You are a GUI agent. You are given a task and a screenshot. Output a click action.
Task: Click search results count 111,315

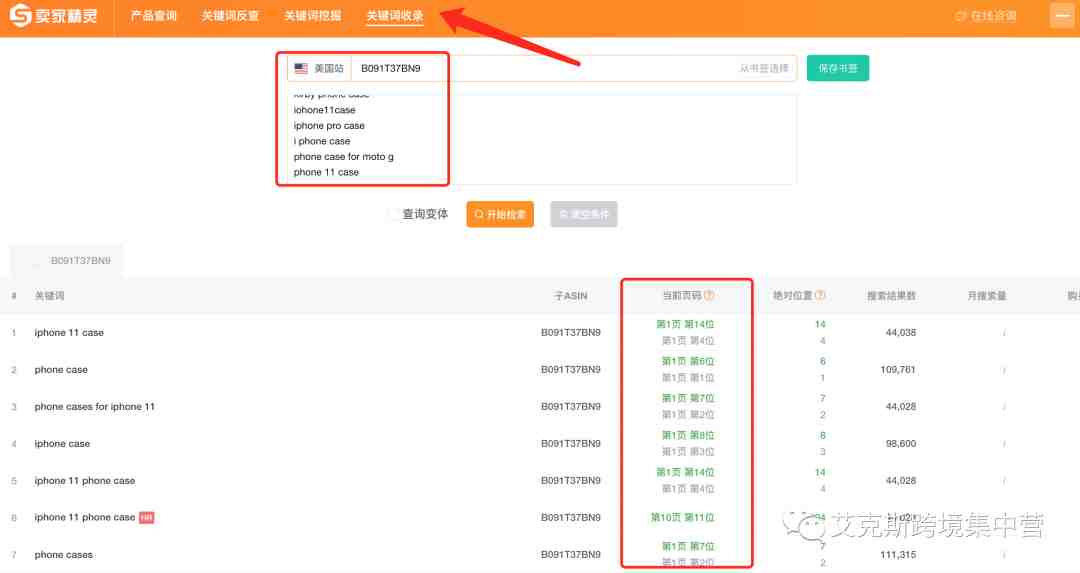[897, 555]
